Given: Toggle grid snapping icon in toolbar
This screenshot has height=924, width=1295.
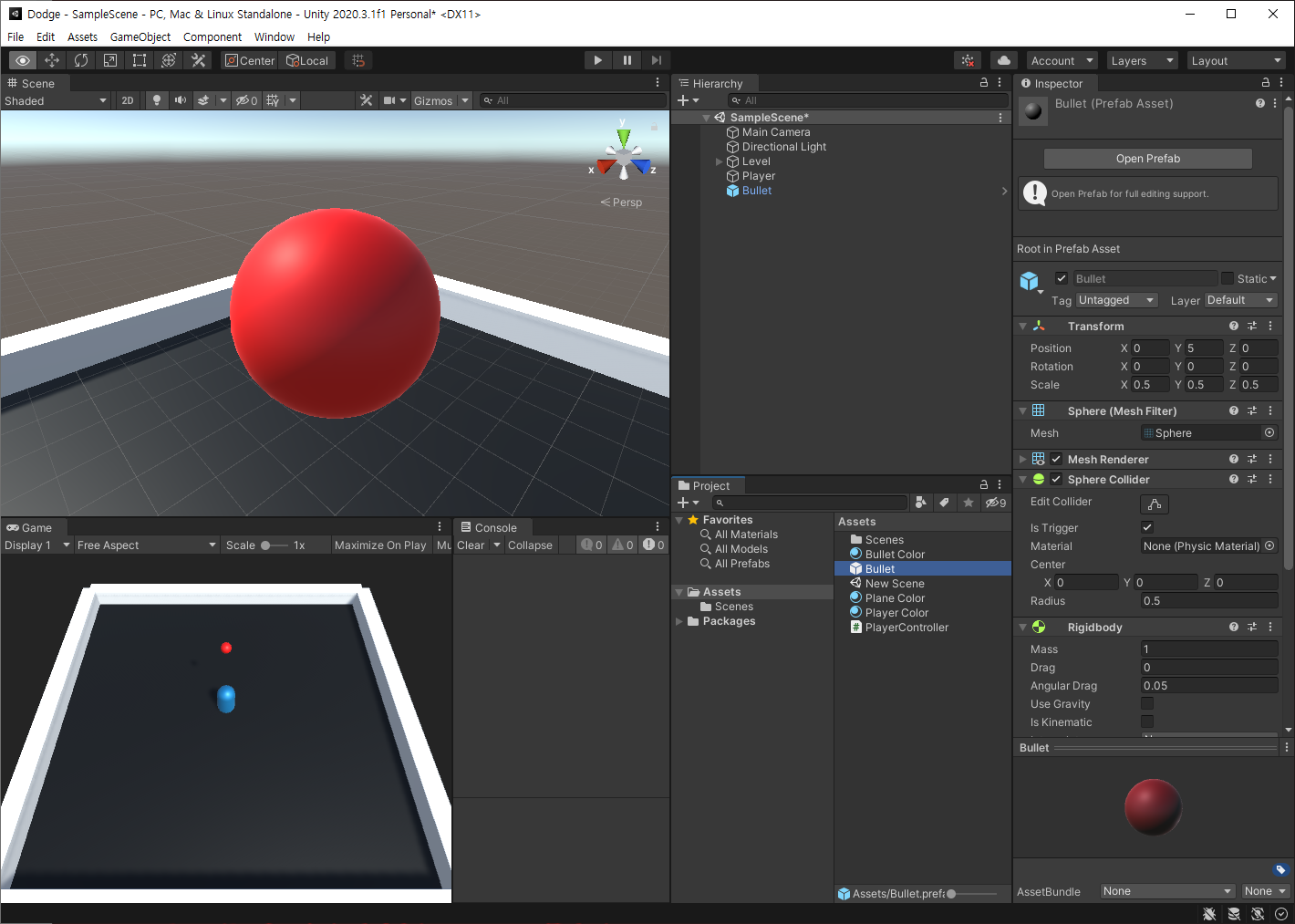Looking at the screenshot, I should (358, 60).
